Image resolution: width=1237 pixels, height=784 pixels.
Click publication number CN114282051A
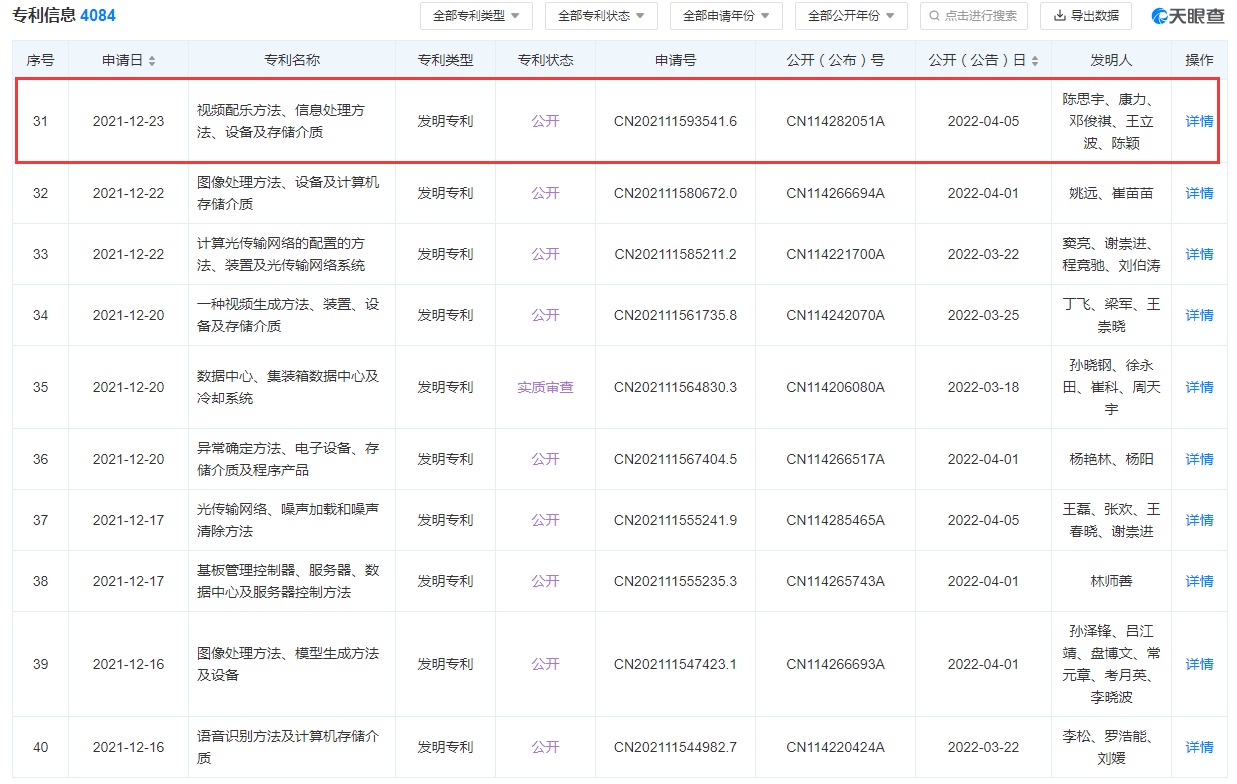click(x=835, y=121)
